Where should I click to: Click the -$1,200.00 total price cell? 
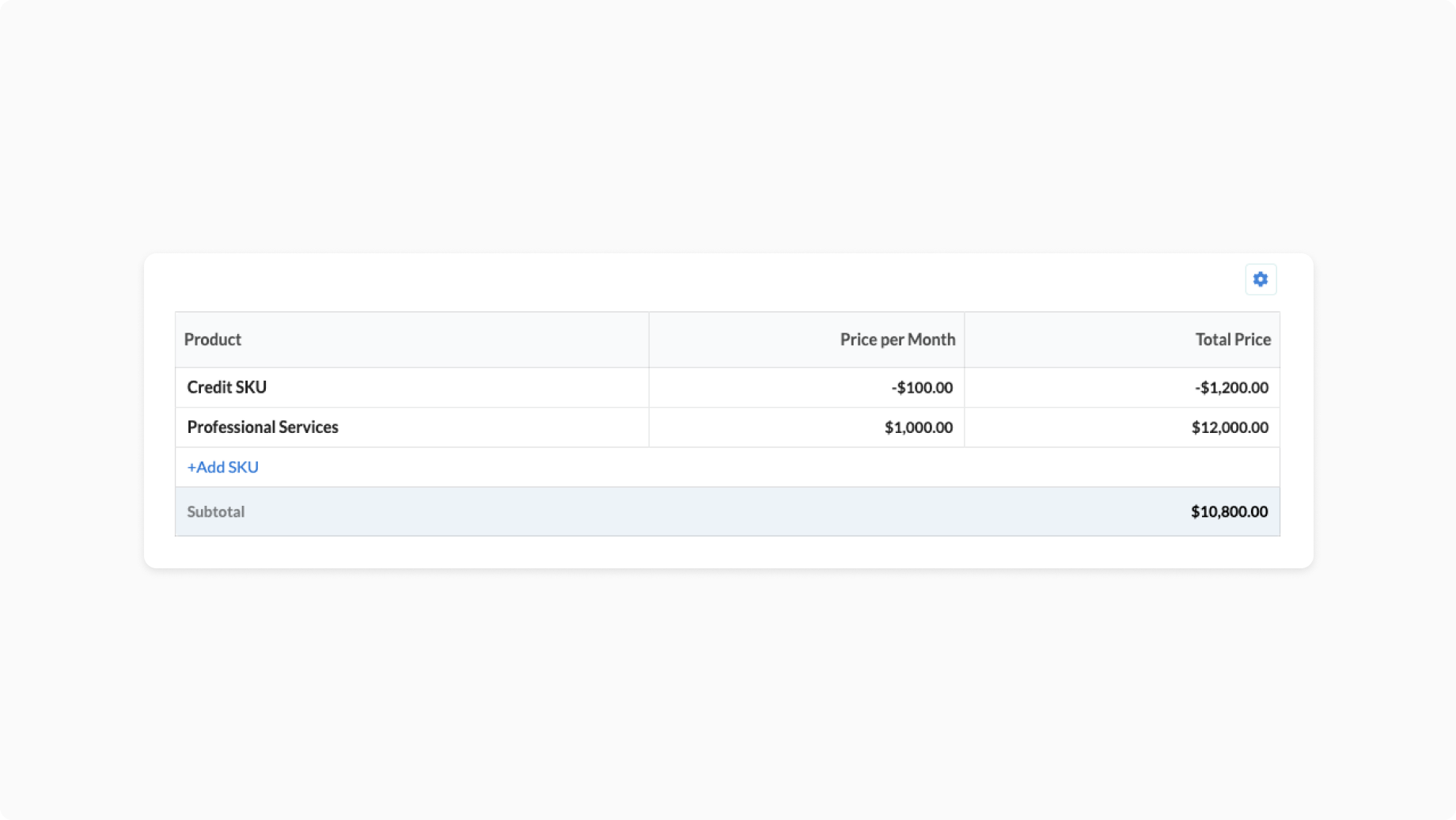1231,387
